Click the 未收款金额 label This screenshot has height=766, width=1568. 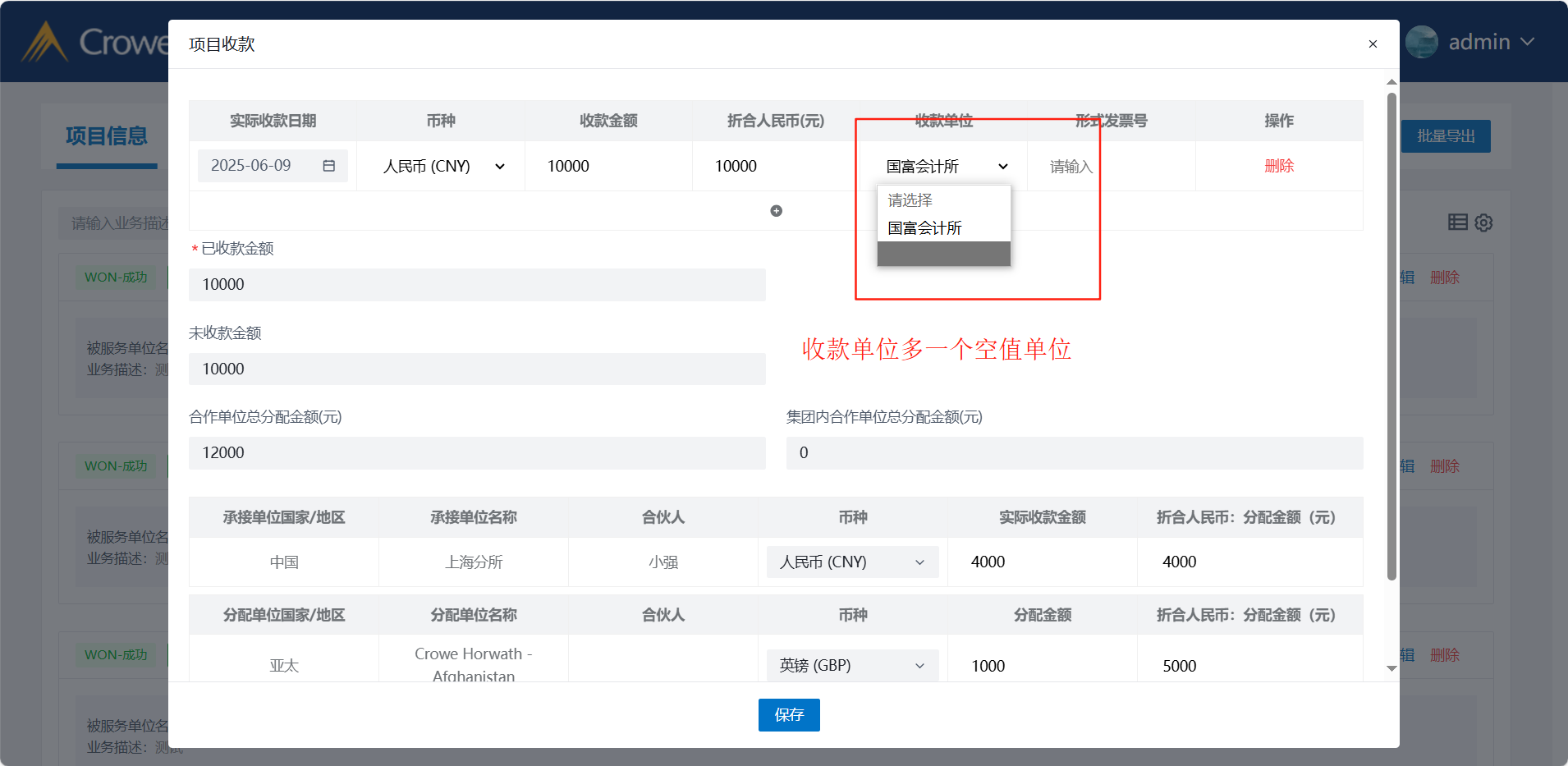click(x=225, y=333)
